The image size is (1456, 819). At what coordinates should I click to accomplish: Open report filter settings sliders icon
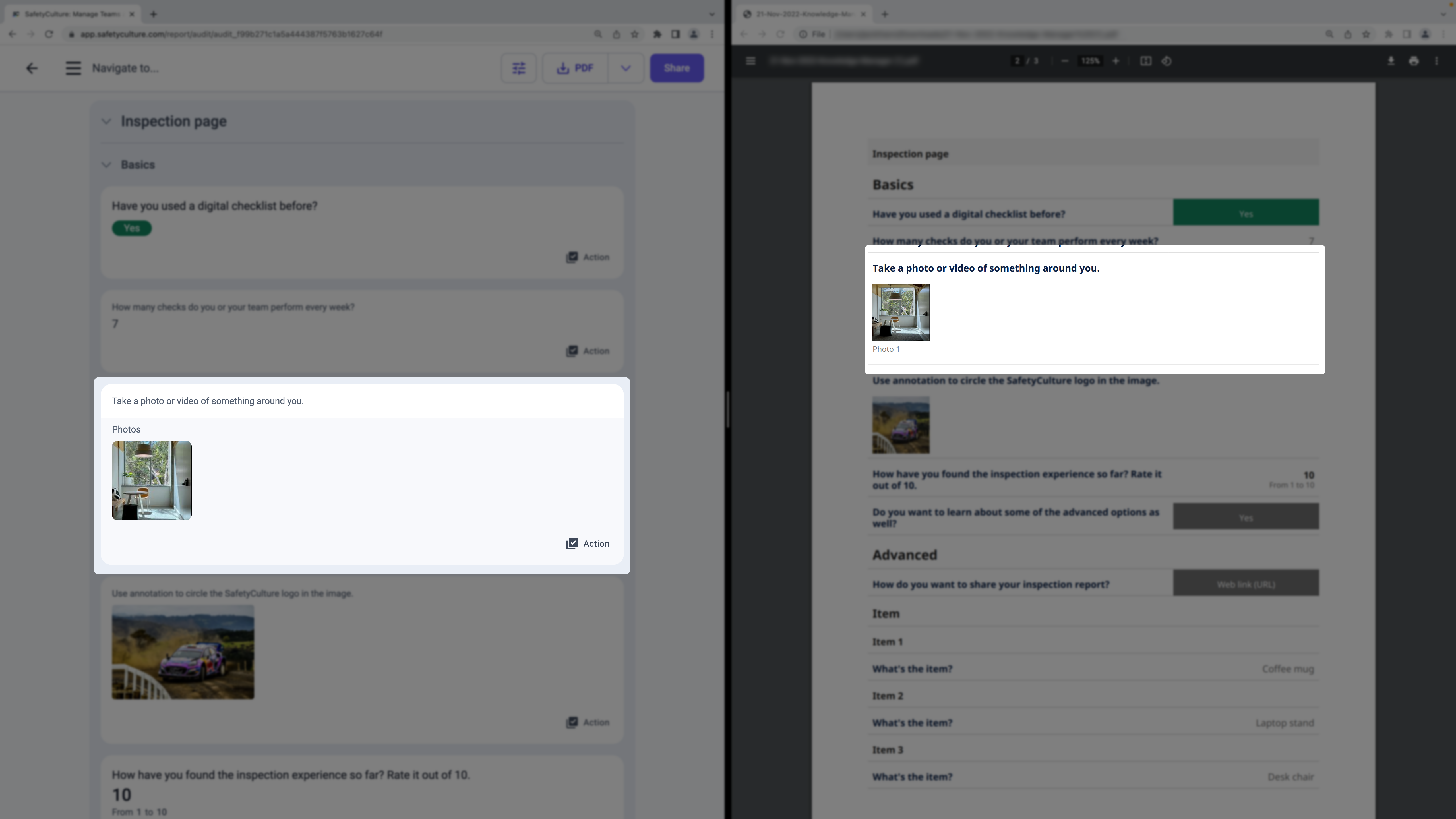pos(518,68)
